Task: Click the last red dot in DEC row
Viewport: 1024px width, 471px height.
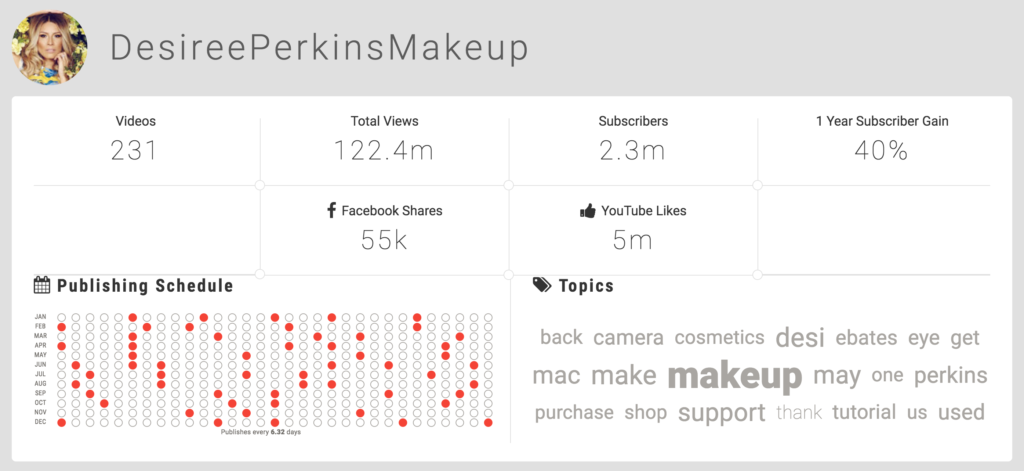Action: click(x=488, y=423)
